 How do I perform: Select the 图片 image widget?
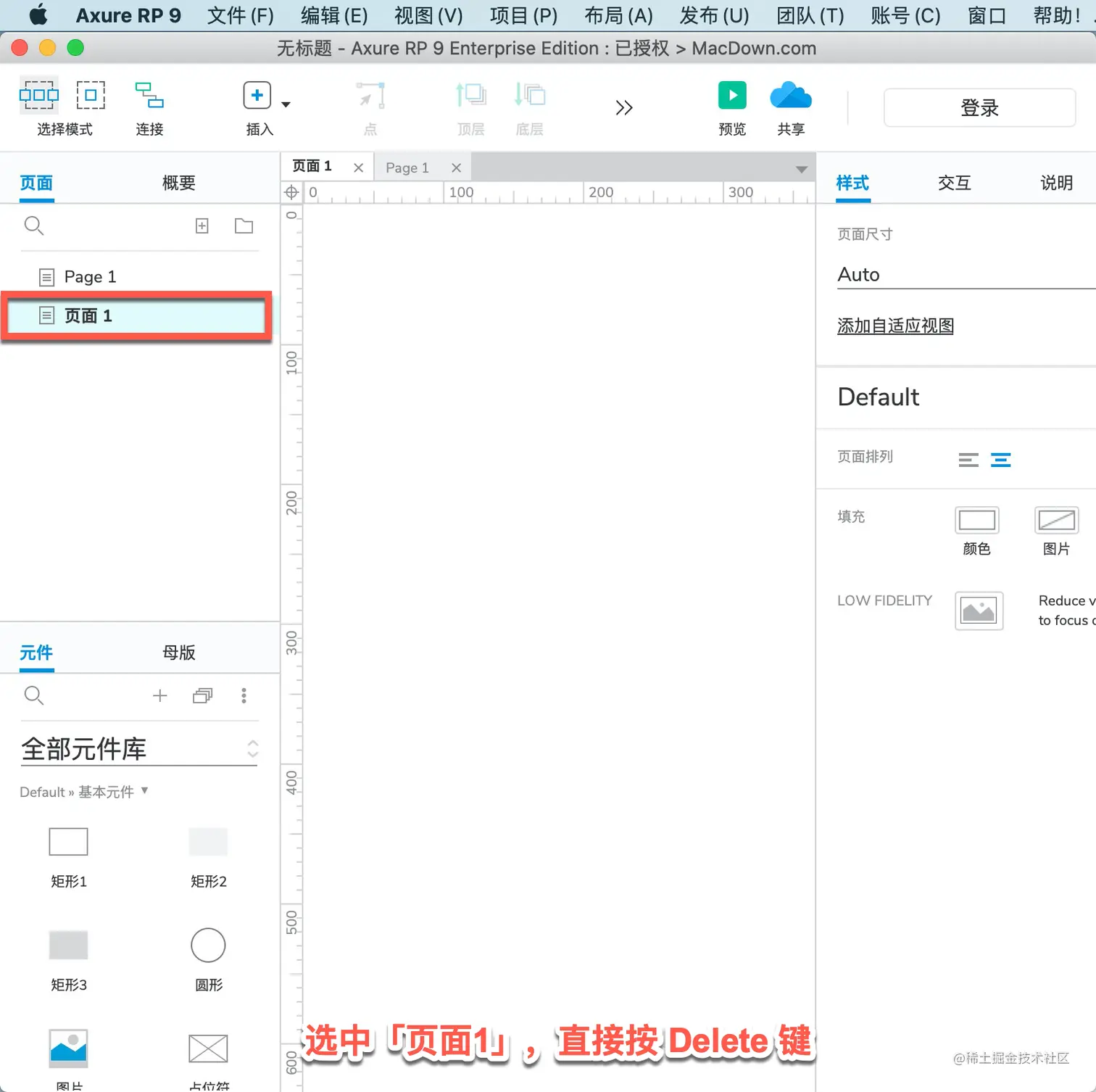[68, 1048]
